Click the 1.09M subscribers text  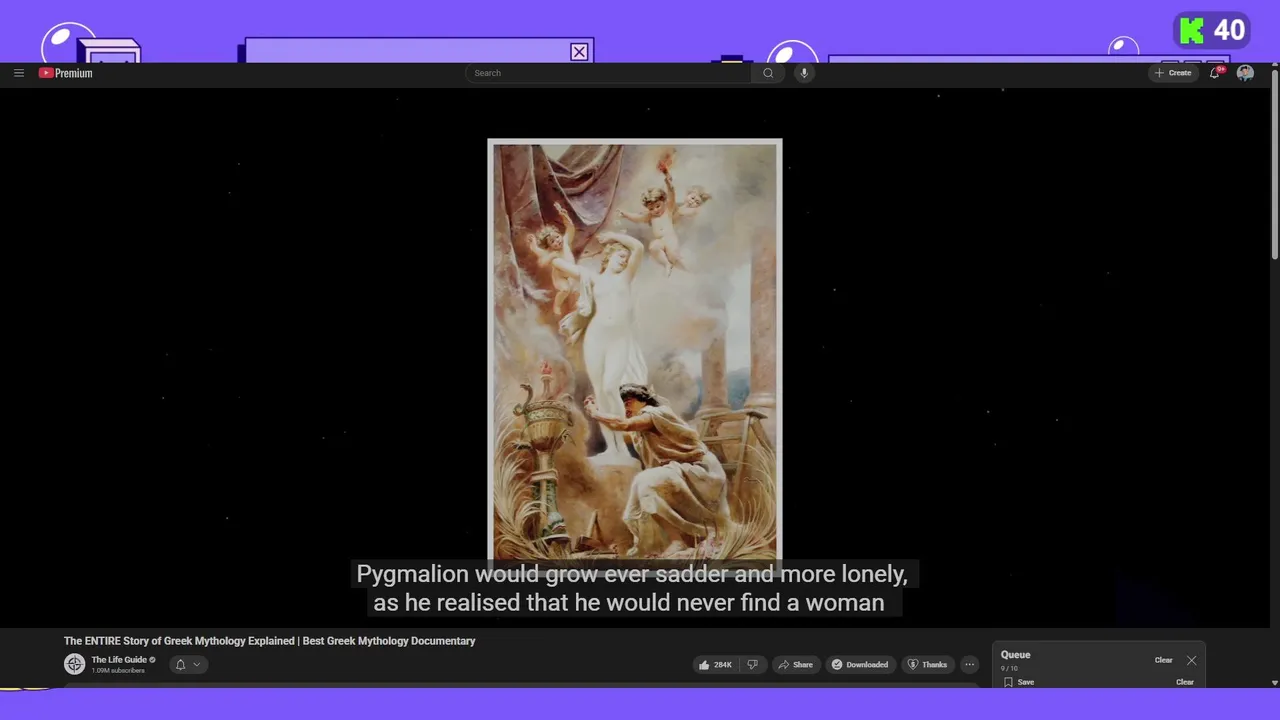pyautogui.click(x=118, y=670)
